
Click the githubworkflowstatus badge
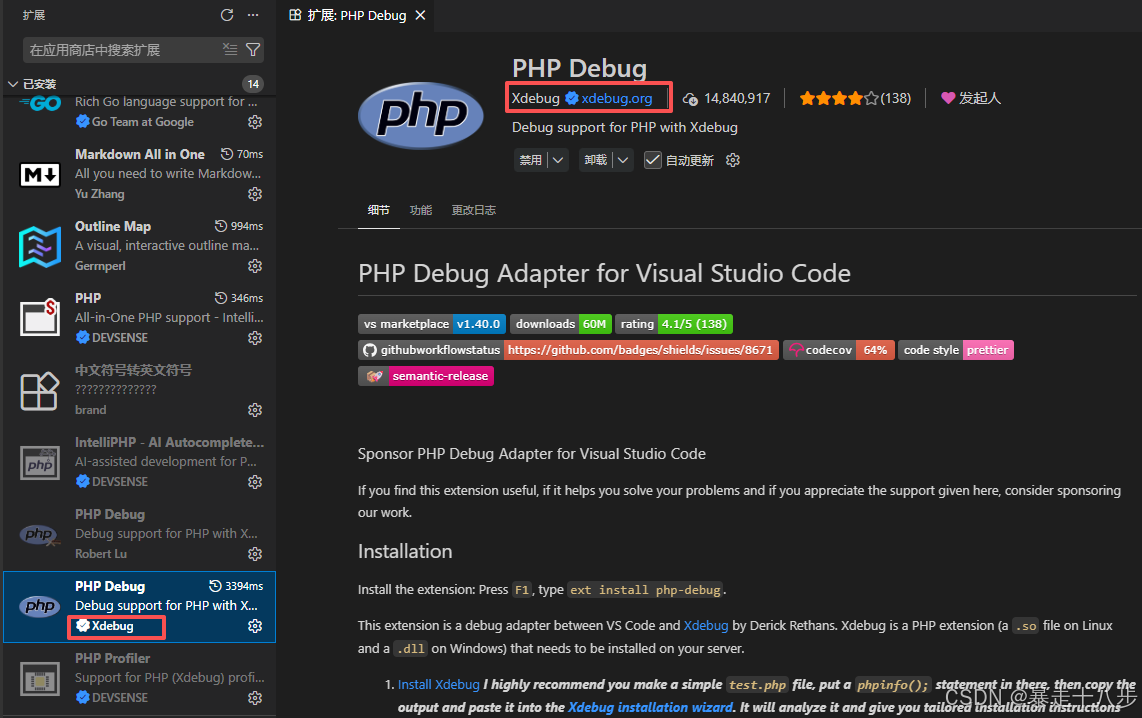point(568,350)
